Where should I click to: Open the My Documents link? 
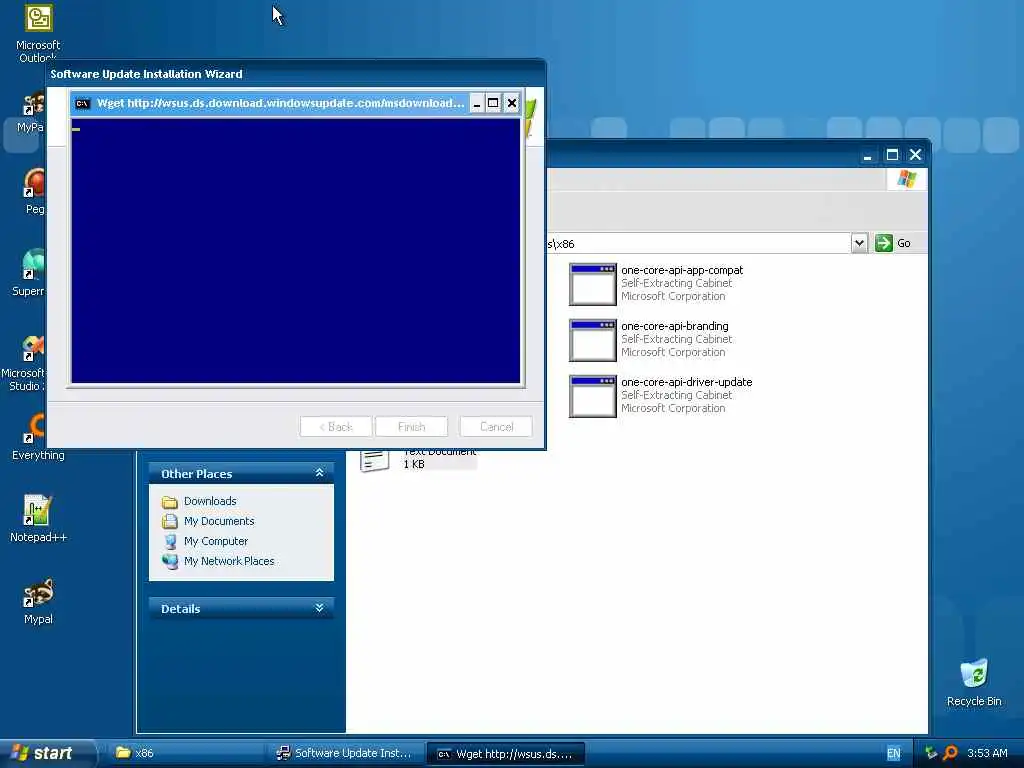(219, 521)
